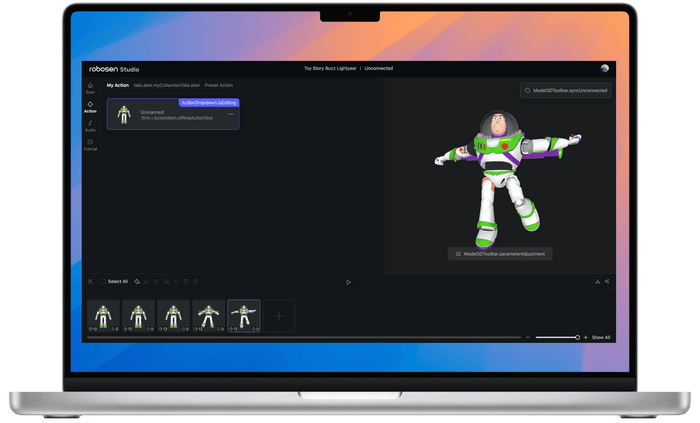Open the three-dot menu on Unnamed action
This screenshot has width=700, height=423.
(x=231, y=115)
